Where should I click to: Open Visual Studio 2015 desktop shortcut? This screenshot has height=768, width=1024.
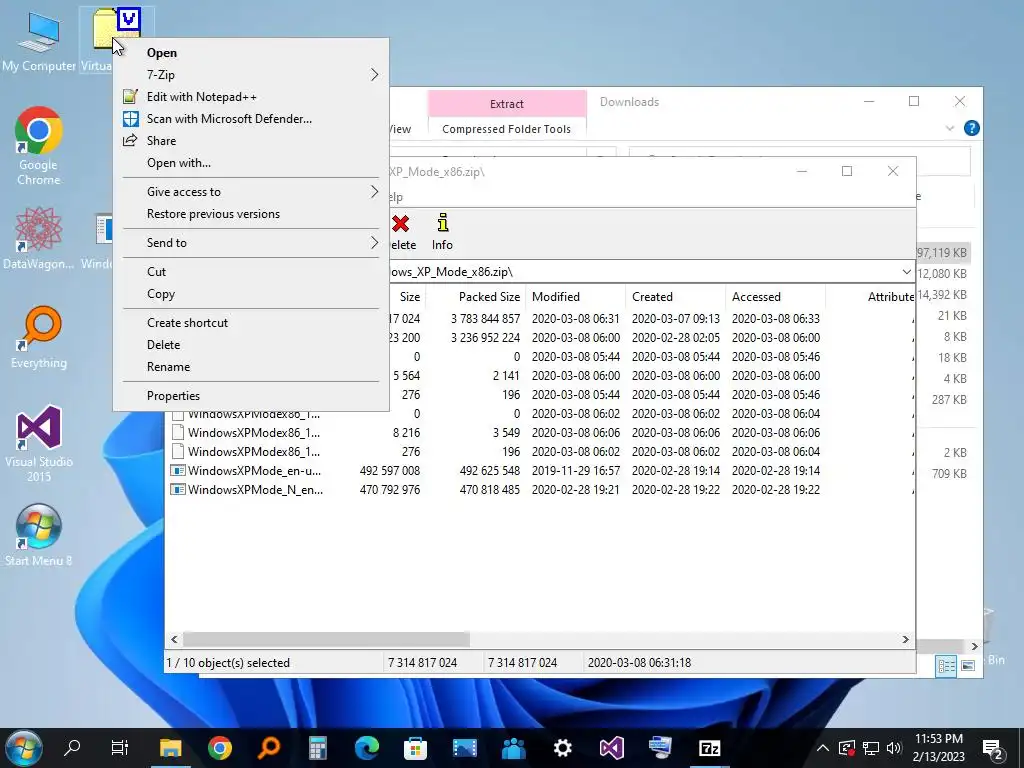[x=39, y=443]
